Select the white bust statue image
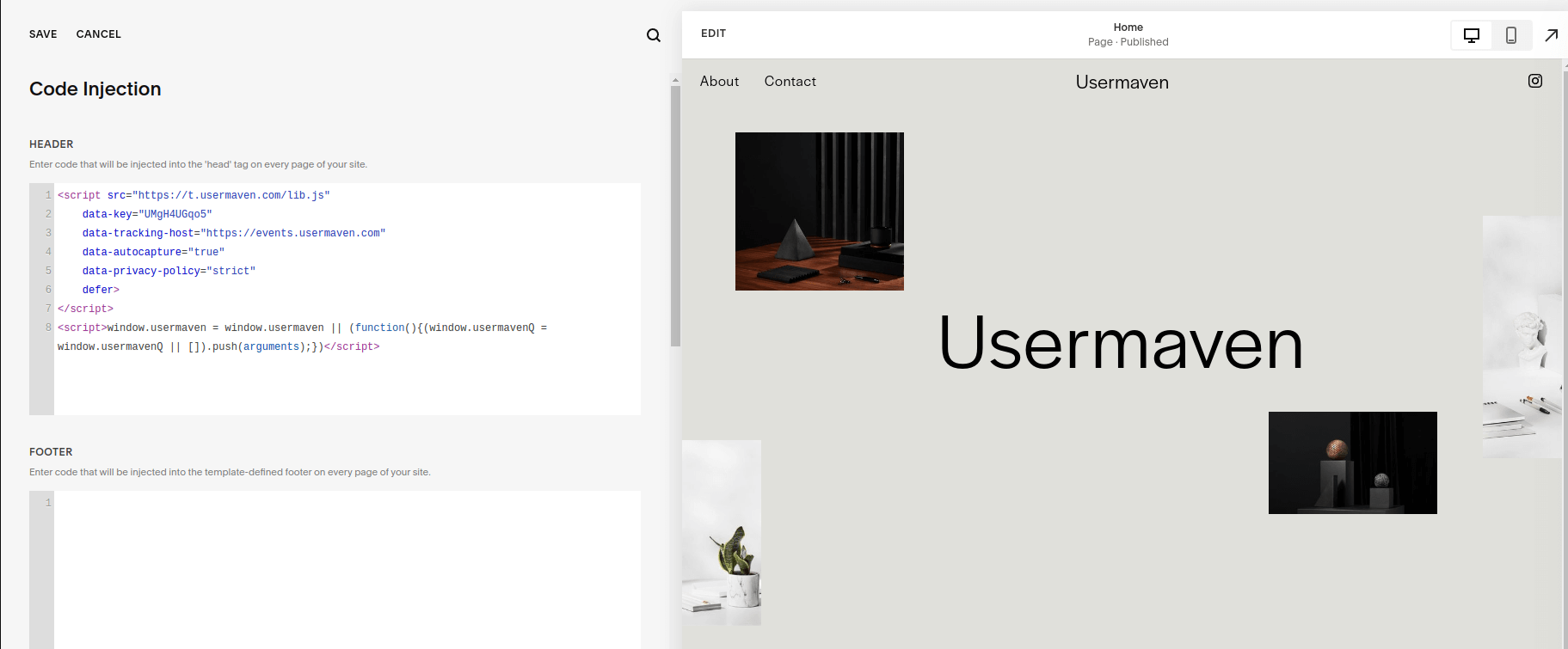 pos(1522,336)
